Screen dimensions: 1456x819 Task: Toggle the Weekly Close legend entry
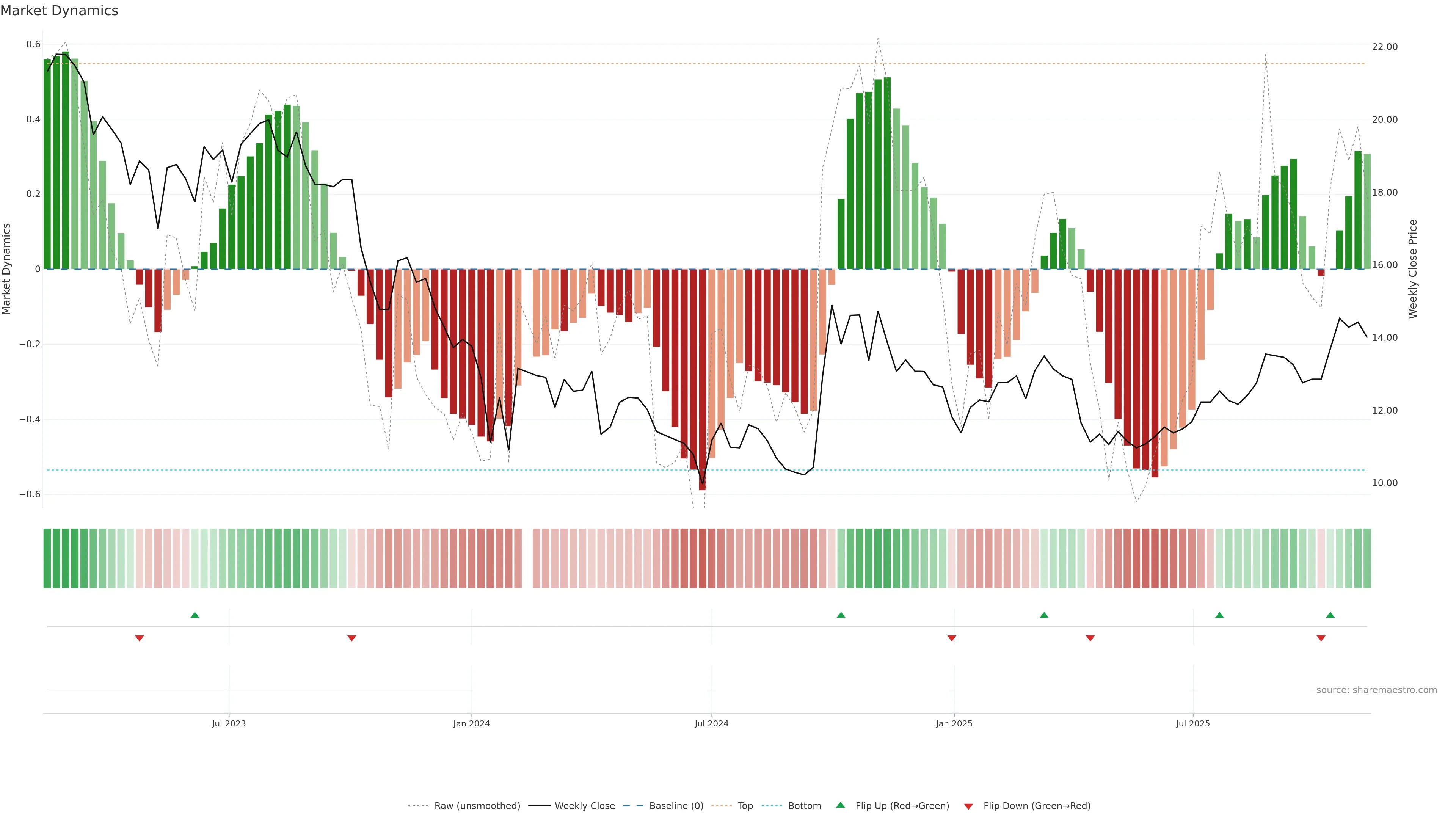pyautogui.click(x=584, y=805)
